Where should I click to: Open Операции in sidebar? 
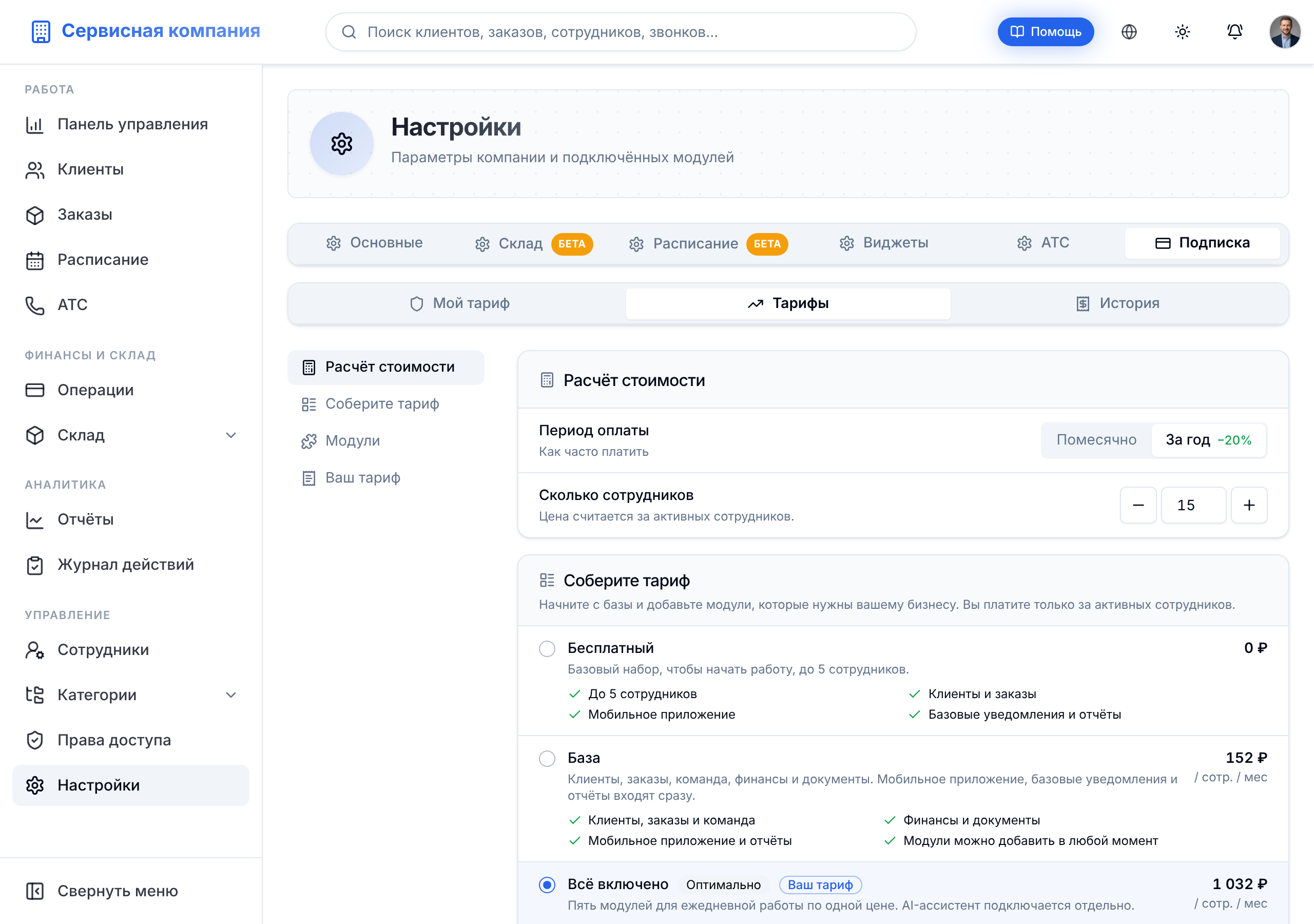[131, 390]
